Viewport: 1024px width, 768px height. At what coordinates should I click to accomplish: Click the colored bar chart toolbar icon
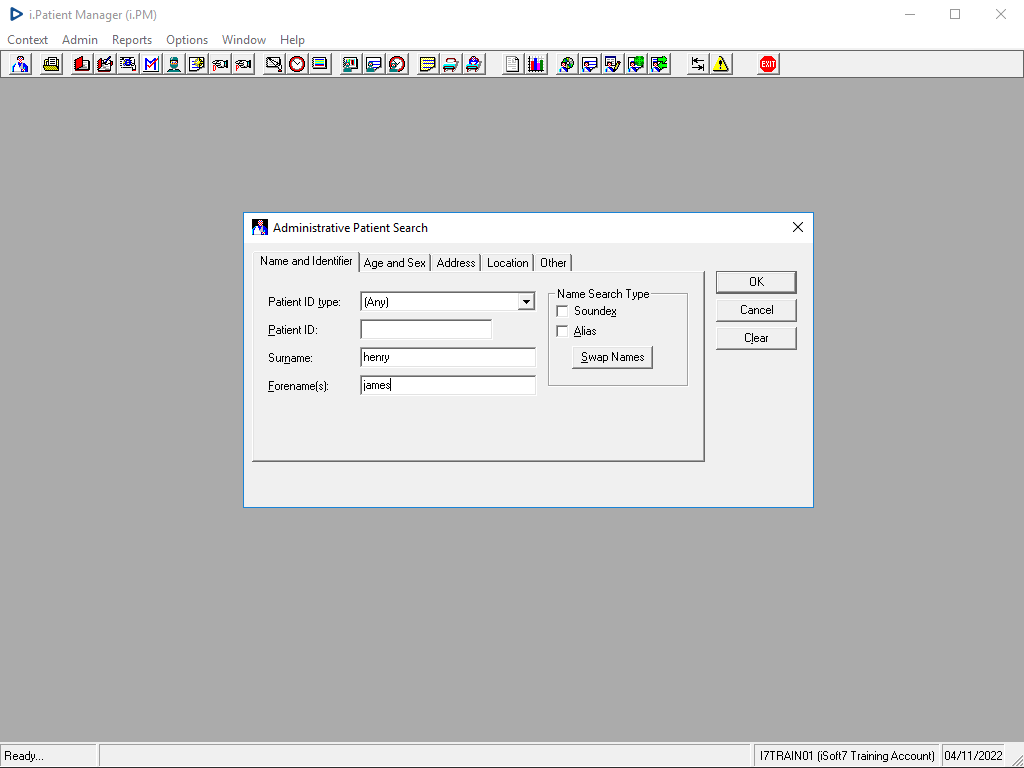(536, 64)
